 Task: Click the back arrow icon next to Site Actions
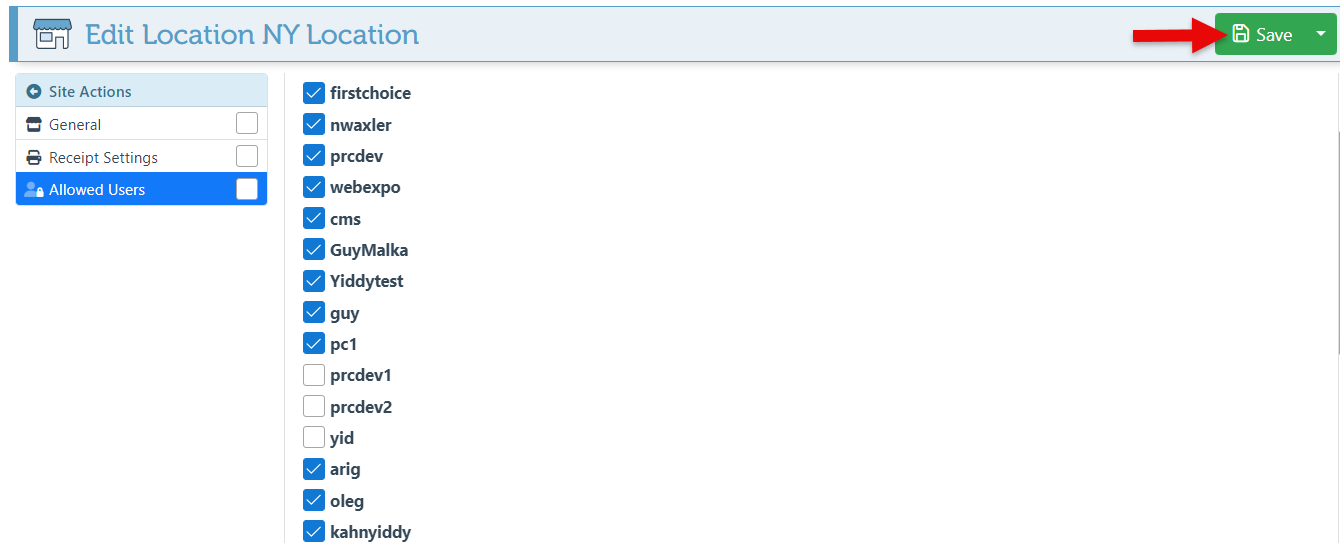pos(34,92)
